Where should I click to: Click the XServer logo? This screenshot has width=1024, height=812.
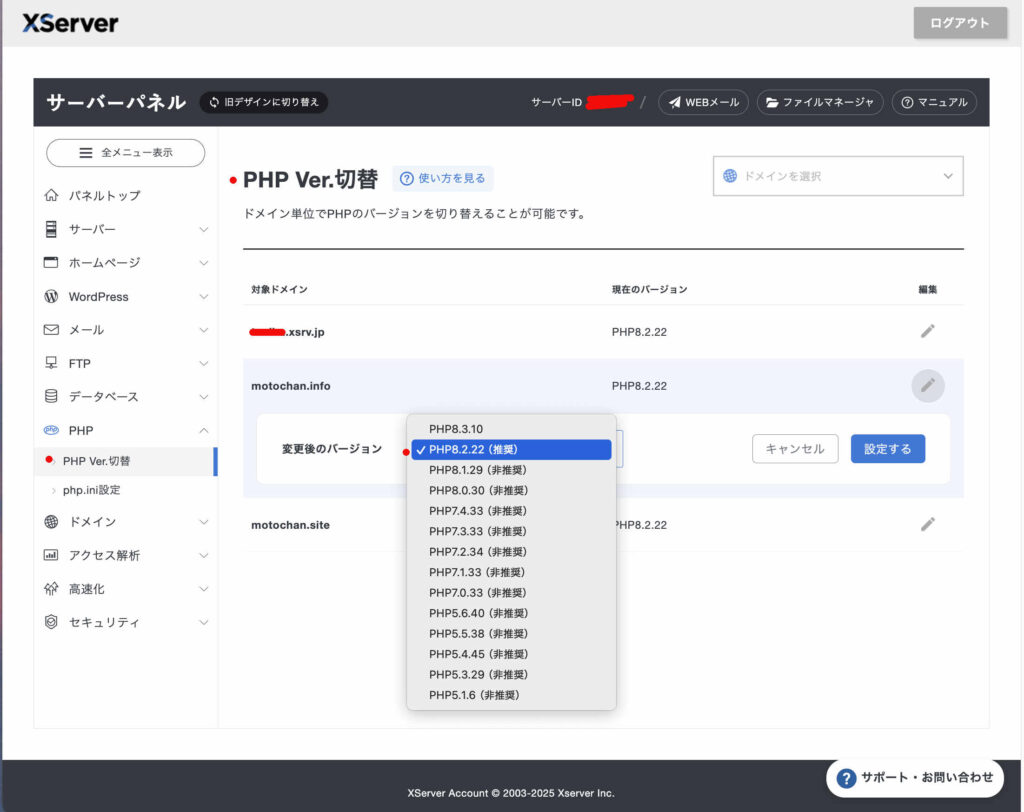click(71, 24)
